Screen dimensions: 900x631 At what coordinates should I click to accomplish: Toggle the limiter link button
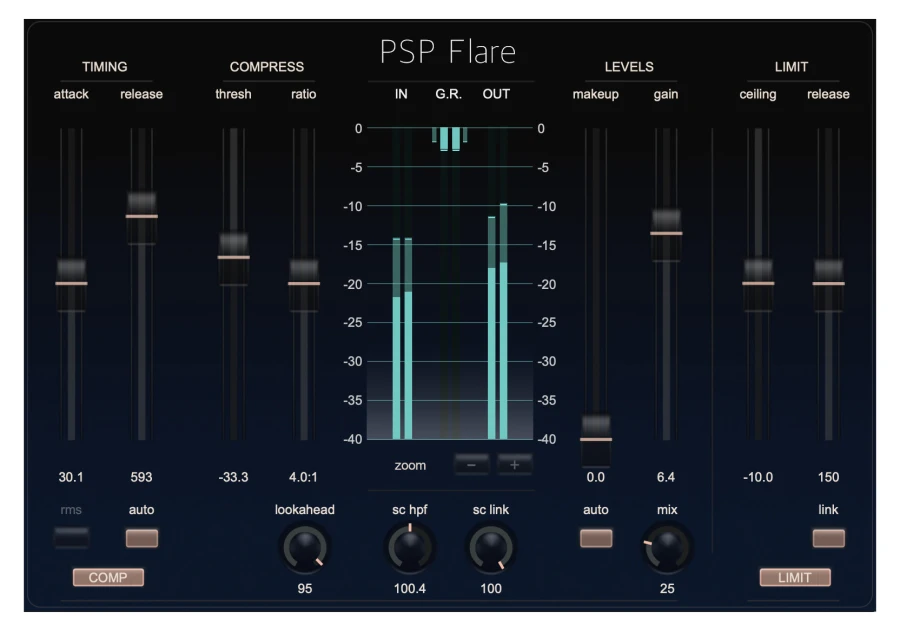pos(828,538)
